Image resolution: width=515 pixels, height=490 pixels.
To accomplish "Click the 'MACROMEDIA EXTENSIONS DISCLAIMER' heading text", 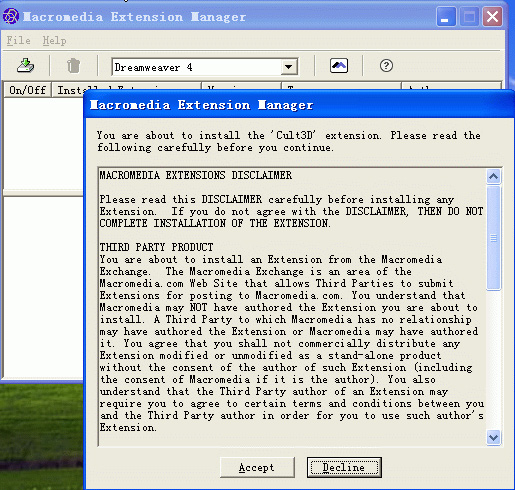I will click(x=196, y=175).
